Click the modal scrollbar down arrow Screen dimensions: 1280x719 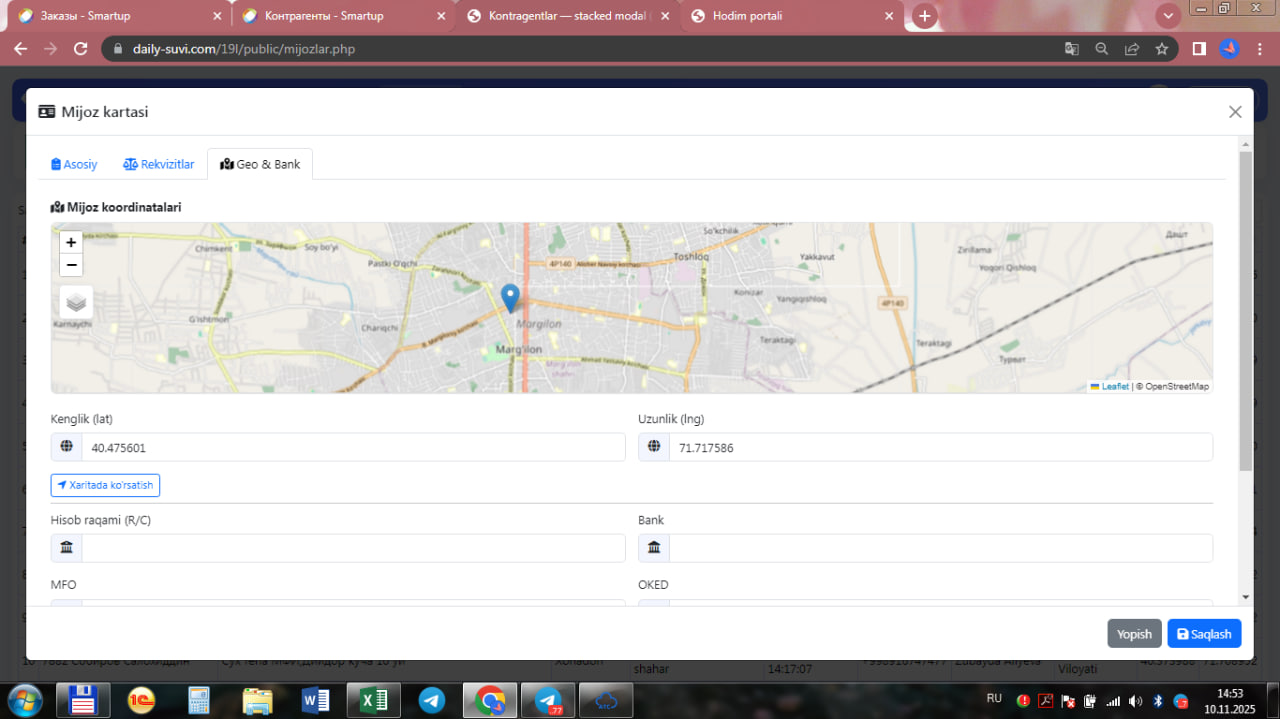point(1245,597)
